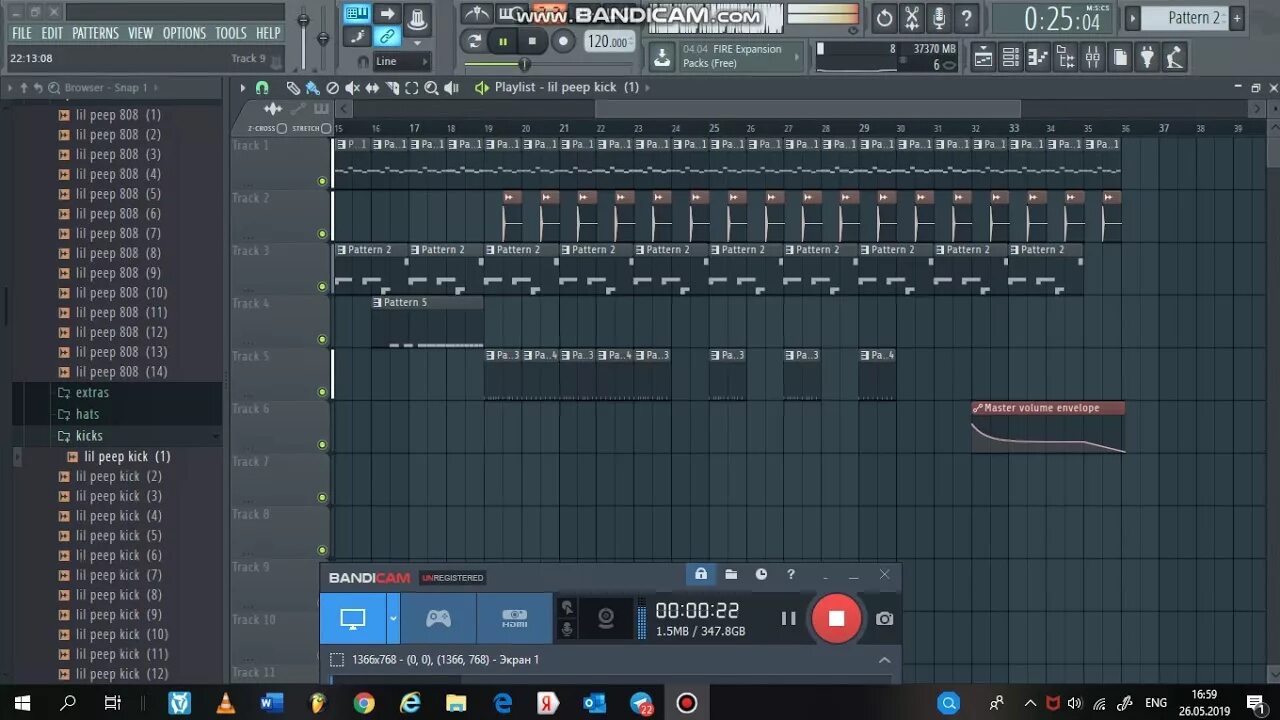Open the EDIT menu

point(52,33)
